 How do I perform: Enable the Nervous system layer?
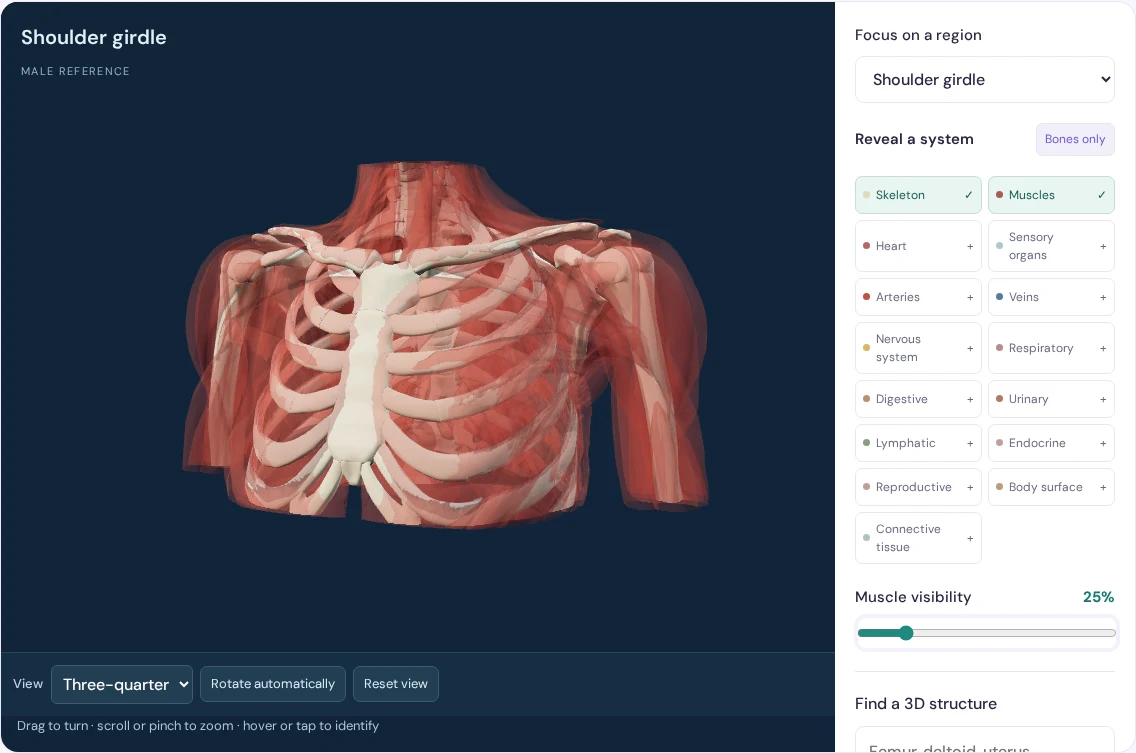(918, 348)
